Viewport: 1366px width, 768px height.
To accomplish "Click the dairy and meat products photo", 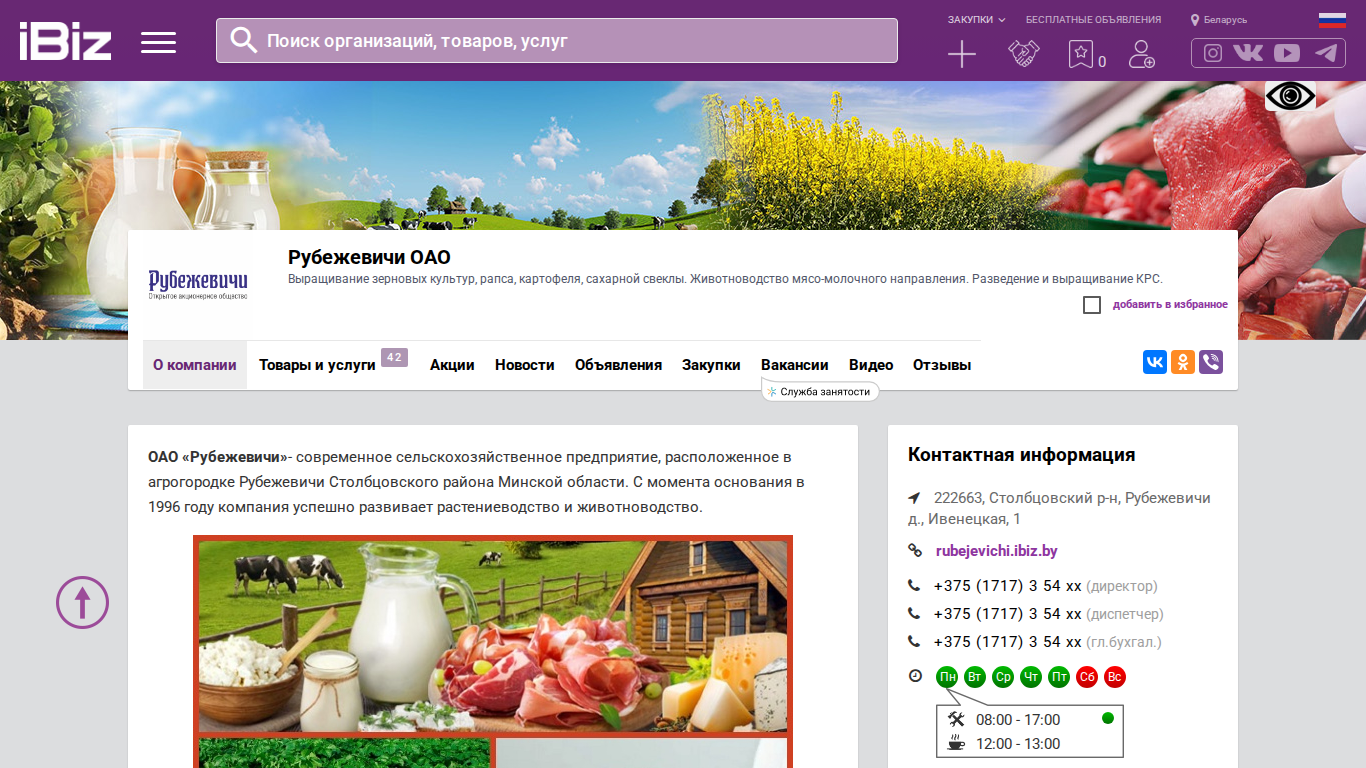I will pyautogui.click(x=493, y=636).
